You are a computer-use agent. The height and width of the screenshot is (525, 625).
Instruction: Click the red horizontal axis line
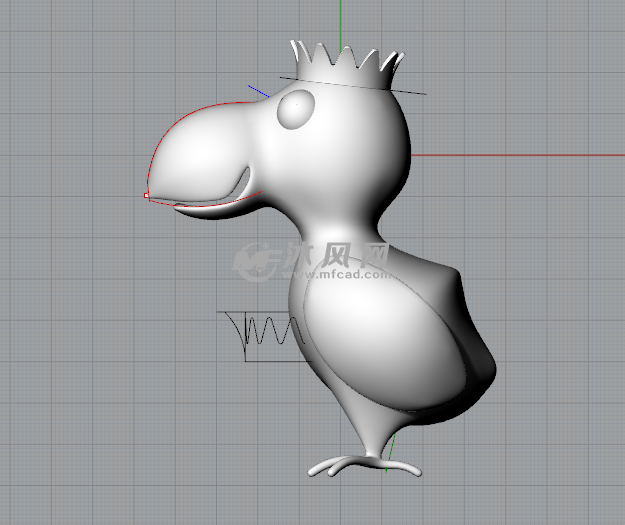(x=520, y=155)
